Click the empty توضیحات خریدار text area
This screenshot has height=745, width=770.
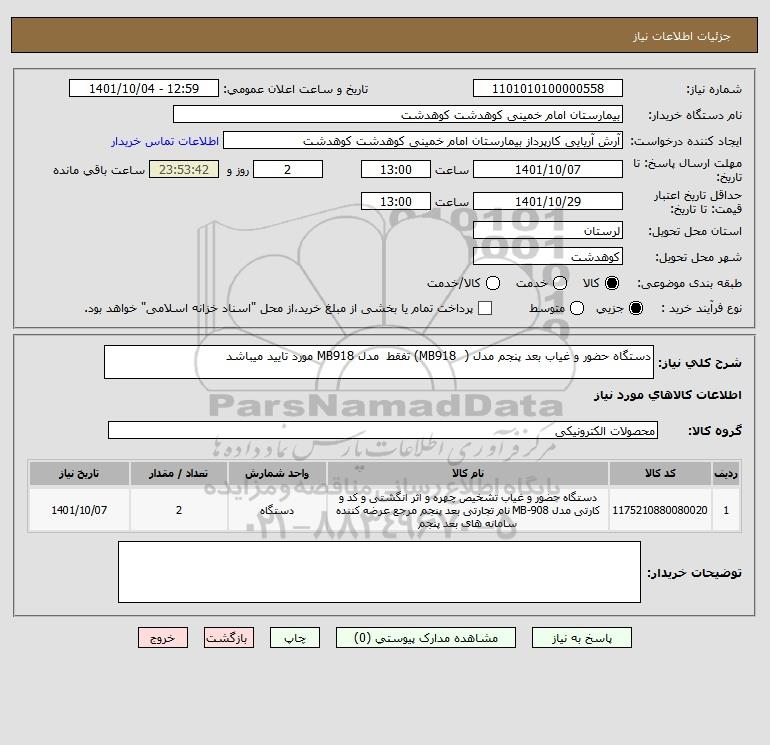click(x=379, y=572)
